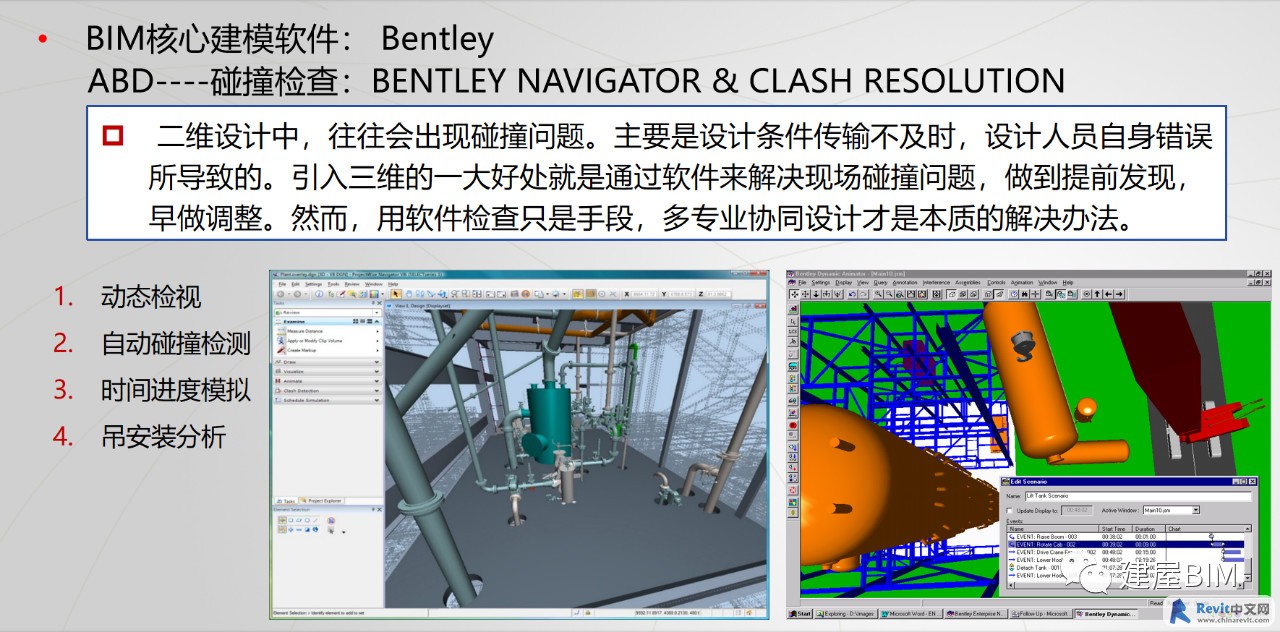Select the Detach Tank - 001 event row

(x=1126, y=568)
